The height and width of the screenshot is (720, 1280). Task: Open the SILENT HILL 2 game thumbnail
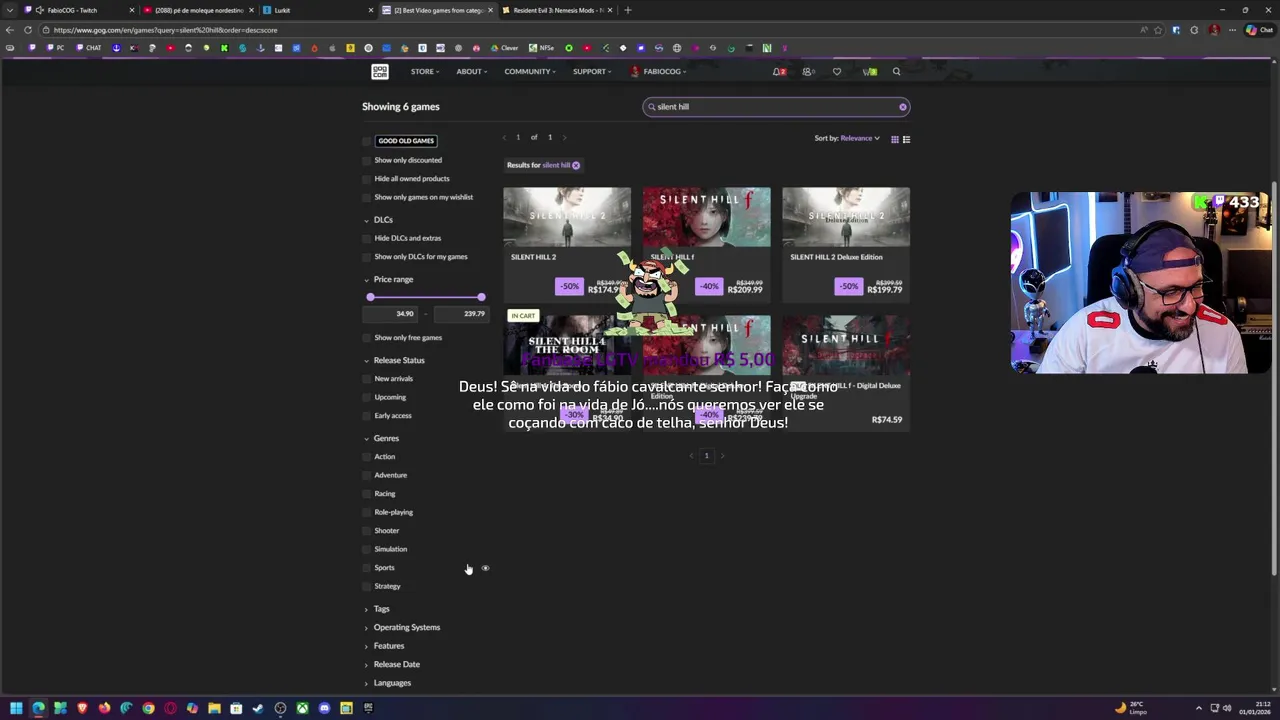click(x=567, y=216)
